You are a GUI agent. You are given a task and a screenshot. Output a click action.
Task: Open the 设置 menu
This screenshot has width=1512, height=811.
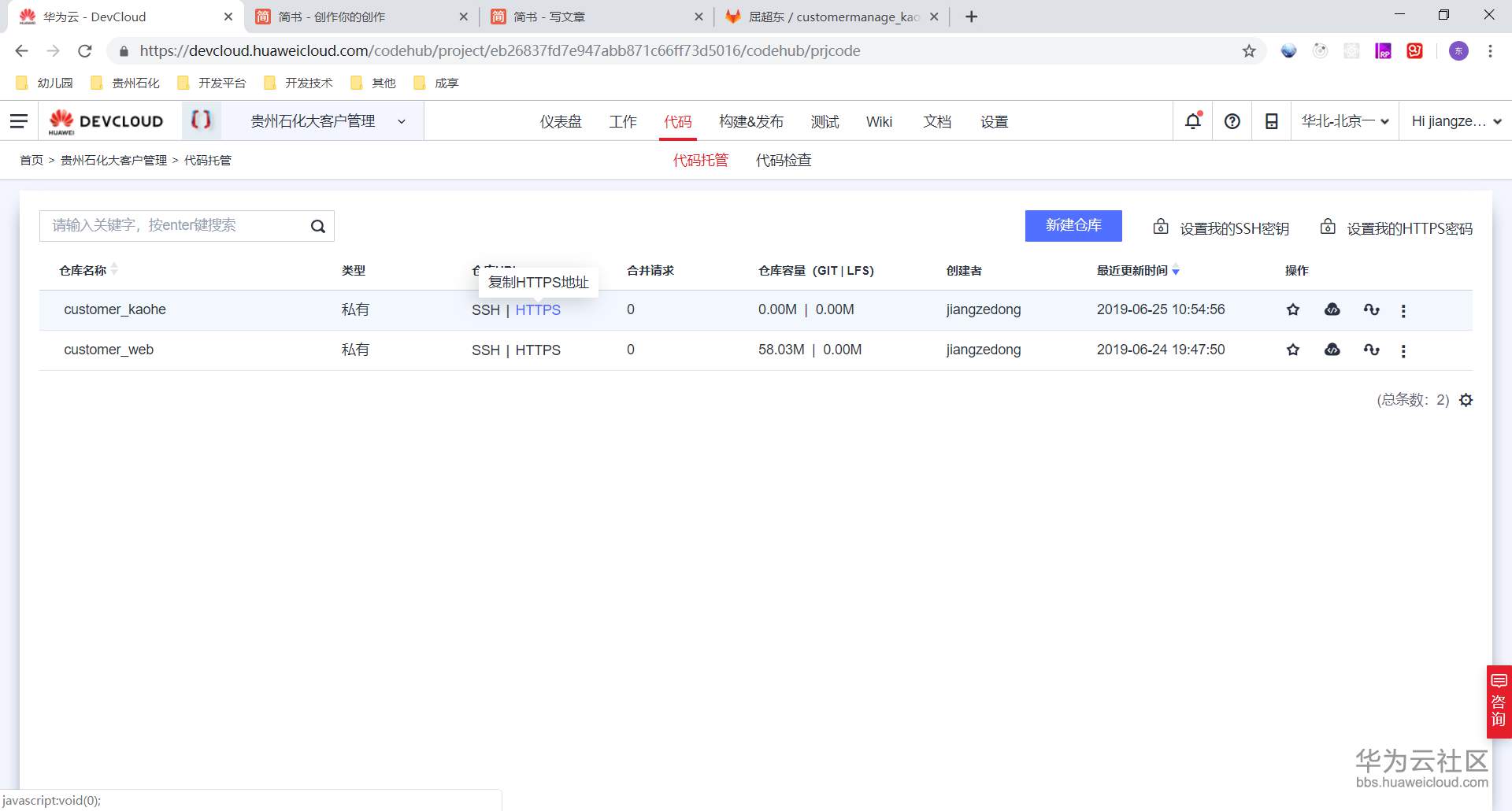pos(995,121)
